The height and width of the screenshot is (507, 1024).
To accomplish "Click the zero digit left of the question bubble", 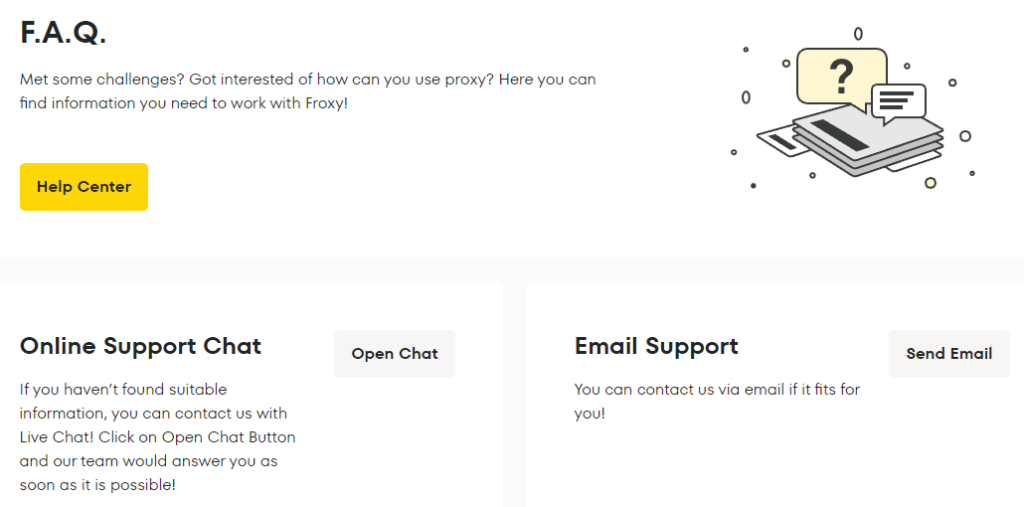I will (745, 97).
